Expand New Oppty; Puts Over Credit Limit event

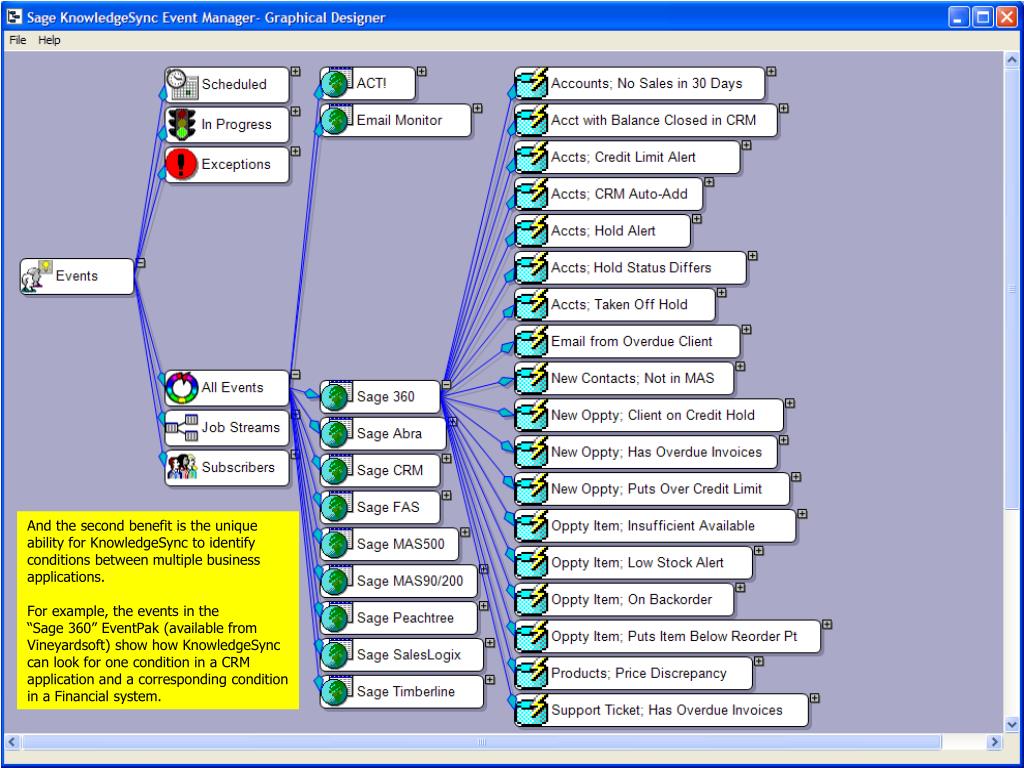[x=796, y=477]
